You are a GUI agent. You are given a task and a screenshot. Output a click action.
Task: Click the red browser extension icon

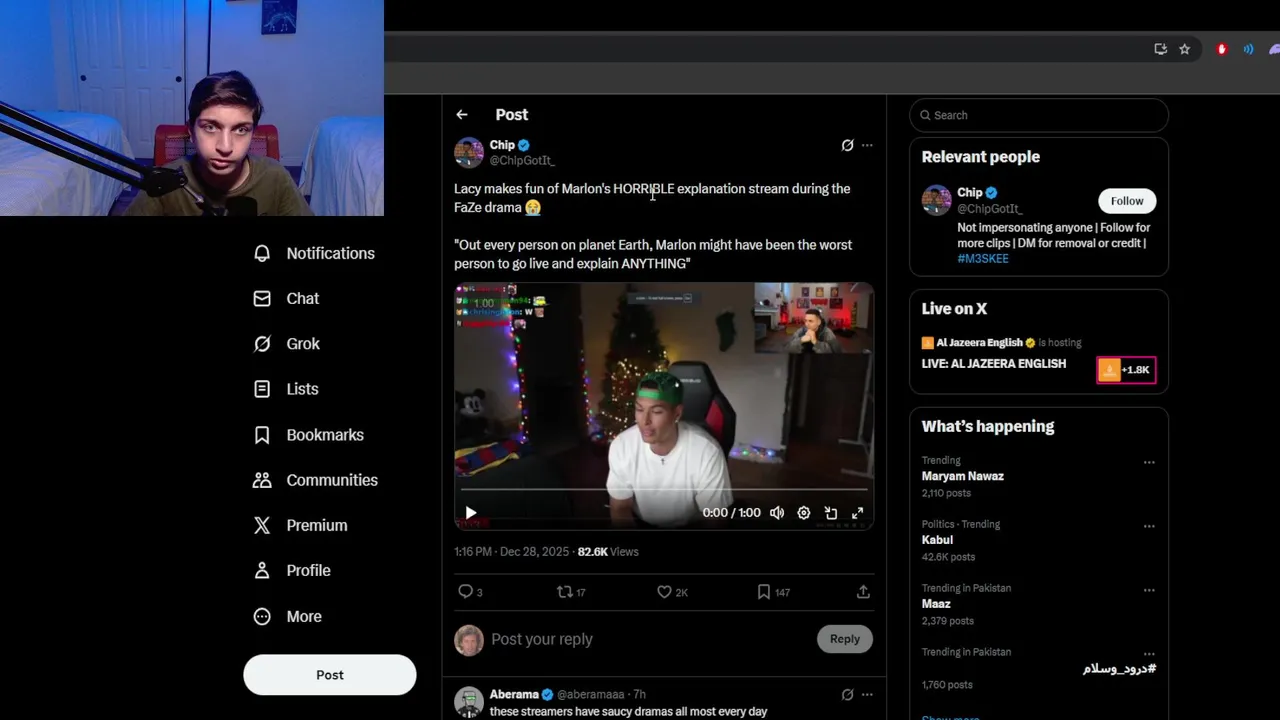(x=1222, y=49)
